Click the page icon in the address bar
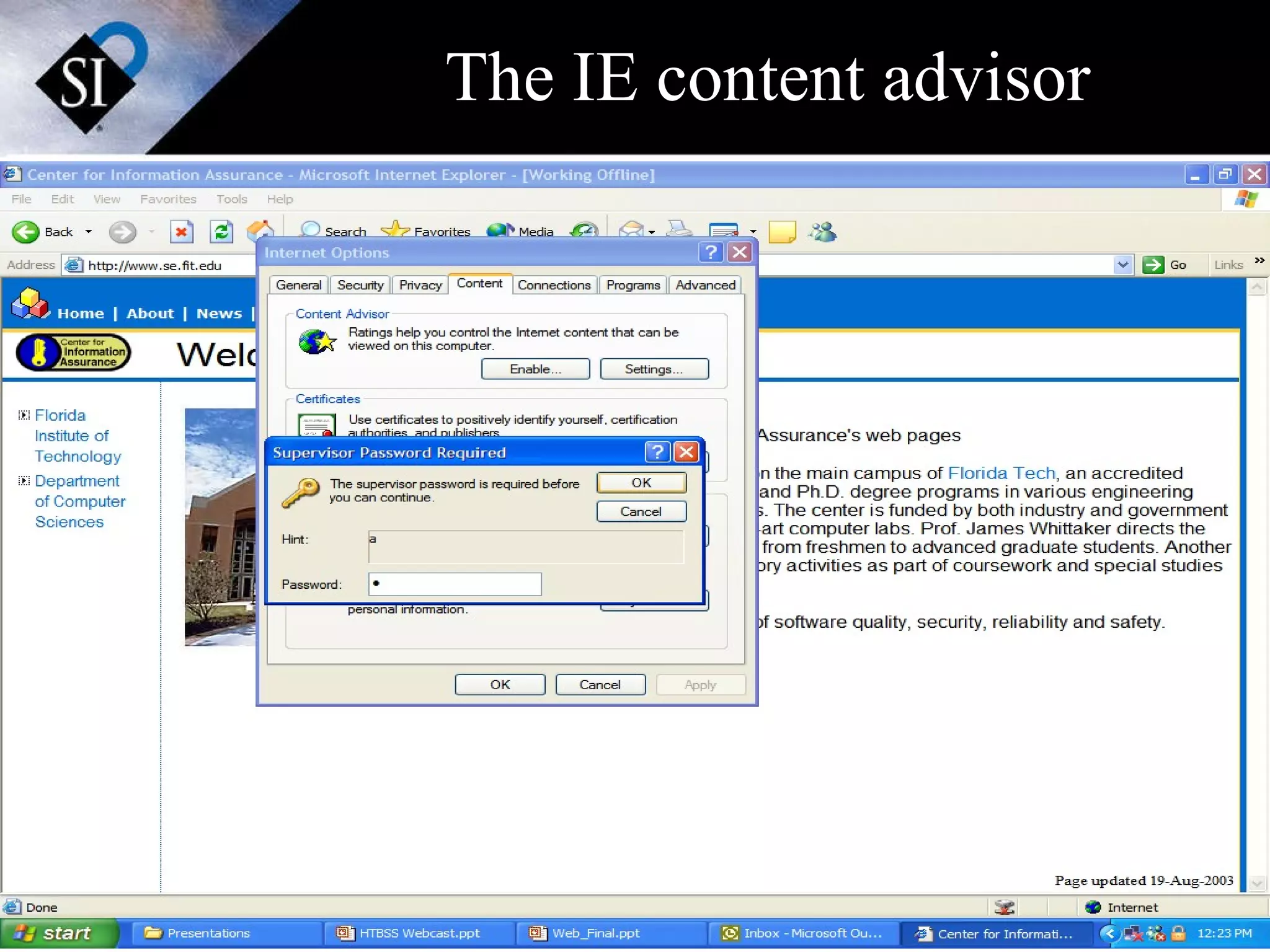The height and width of the screenshot is (952, 1270). [x=74, y=265]
